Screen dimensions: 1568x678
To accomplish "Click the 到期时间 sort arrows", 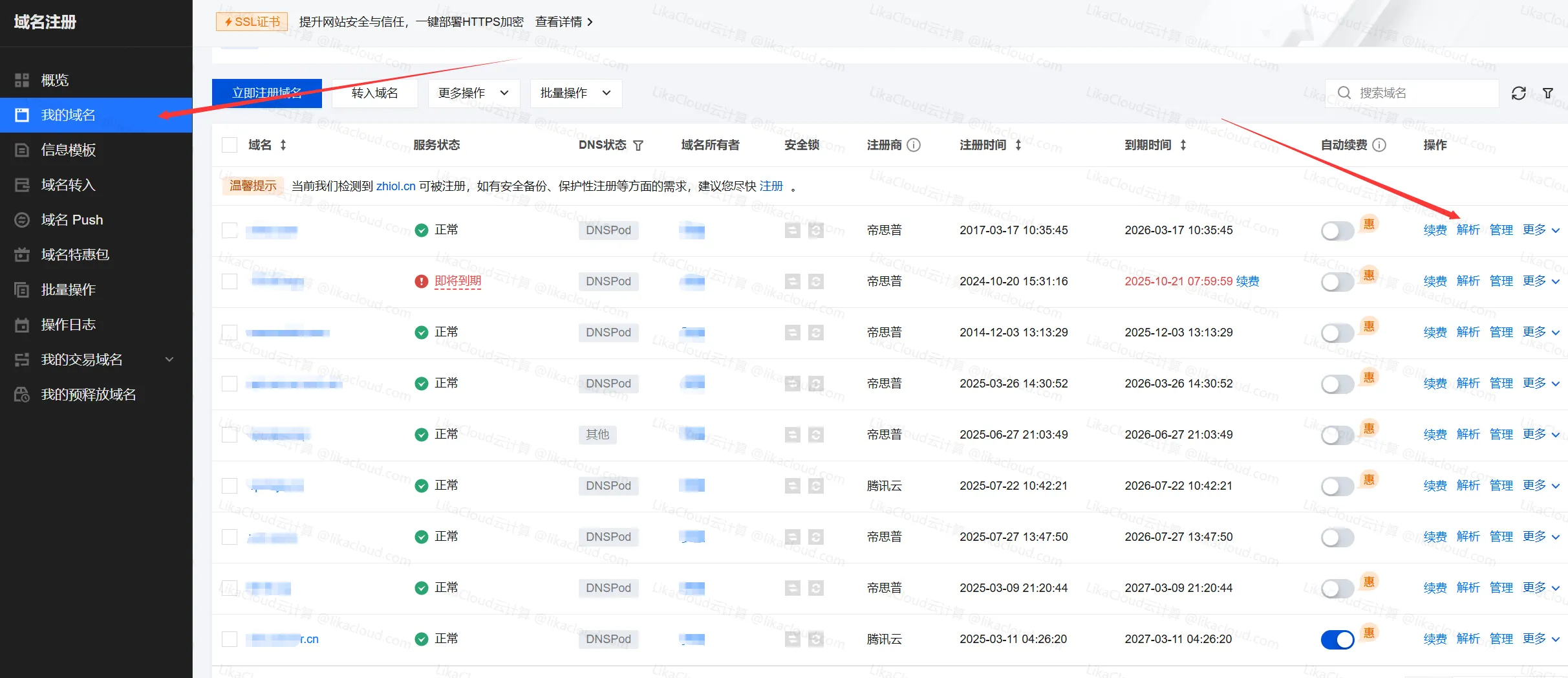I will click(x=1184, y=145).
